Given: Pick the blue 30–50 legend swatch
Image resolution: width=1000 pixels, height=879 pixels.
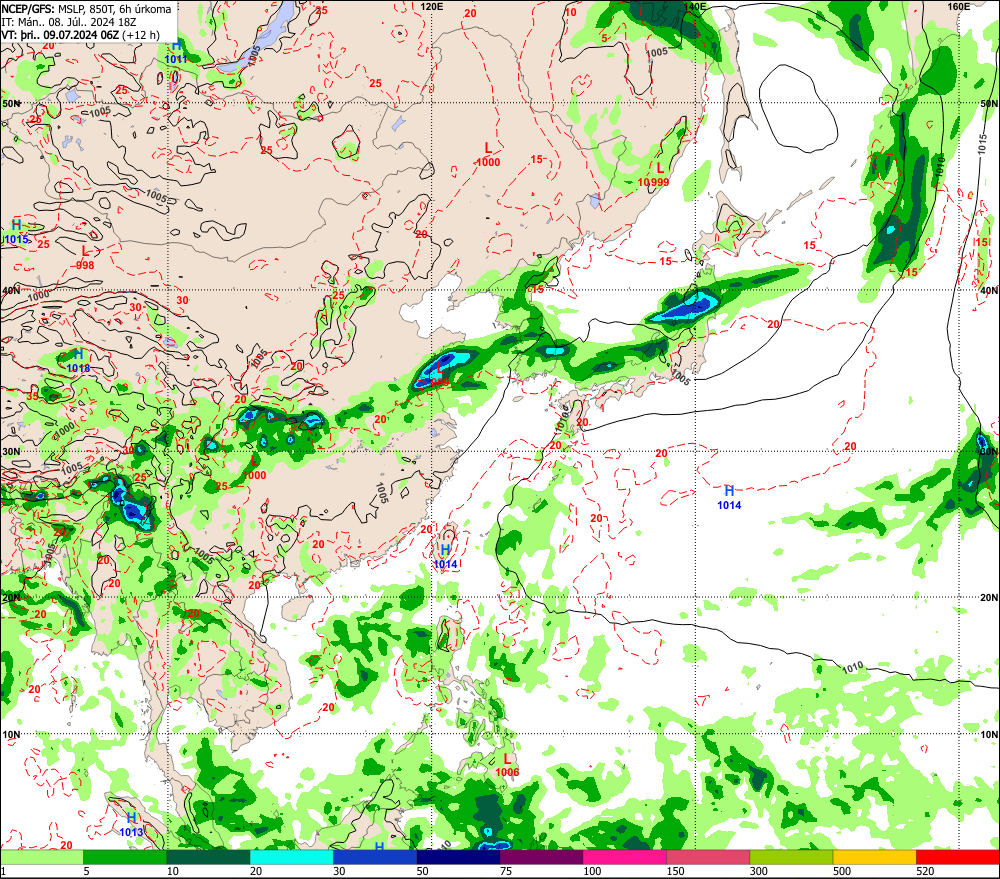Looking at the screenshot, I should [375, 857].
